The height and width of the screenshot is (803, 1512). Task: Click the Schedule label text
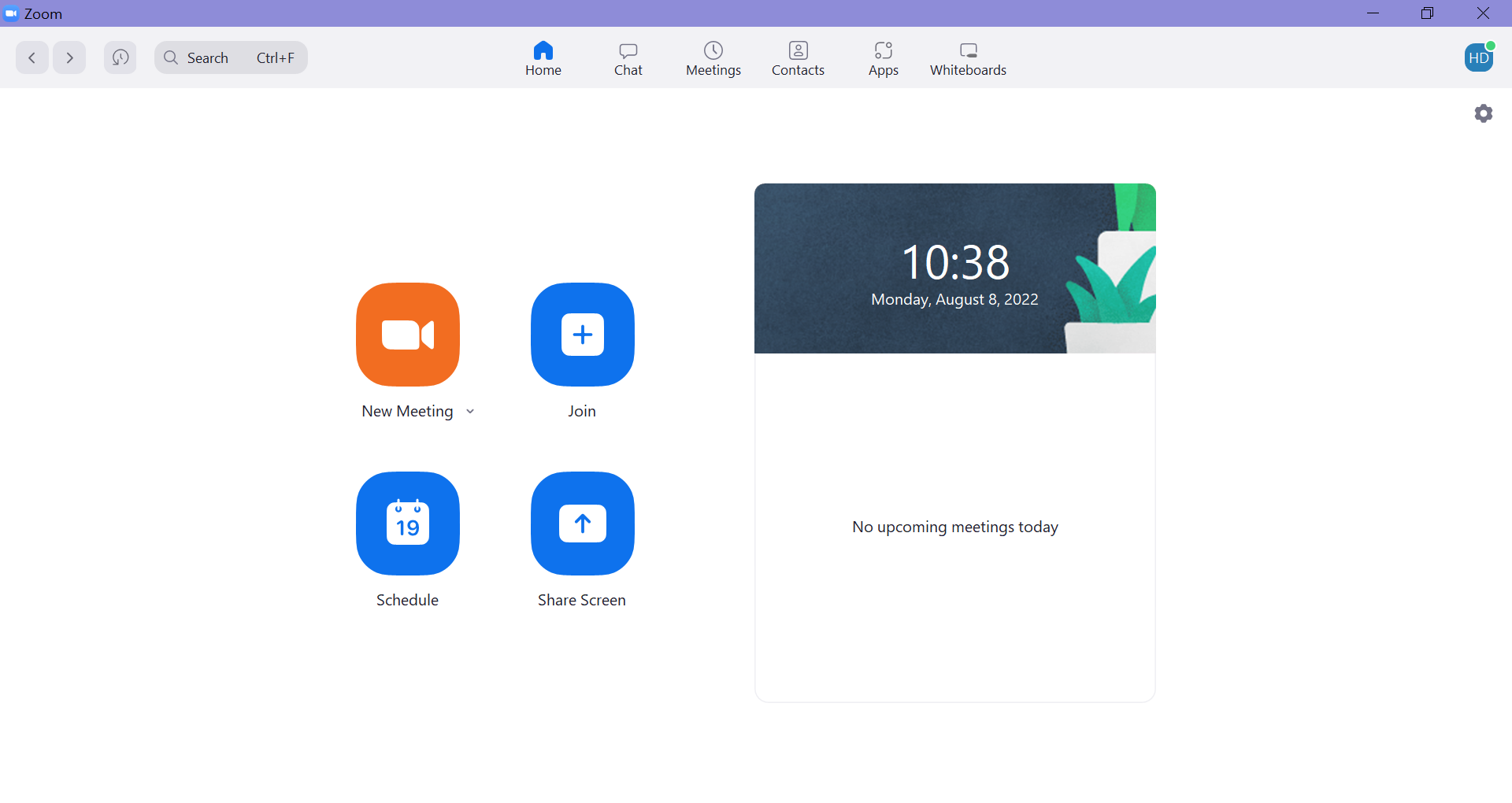(x=407, y=601)
